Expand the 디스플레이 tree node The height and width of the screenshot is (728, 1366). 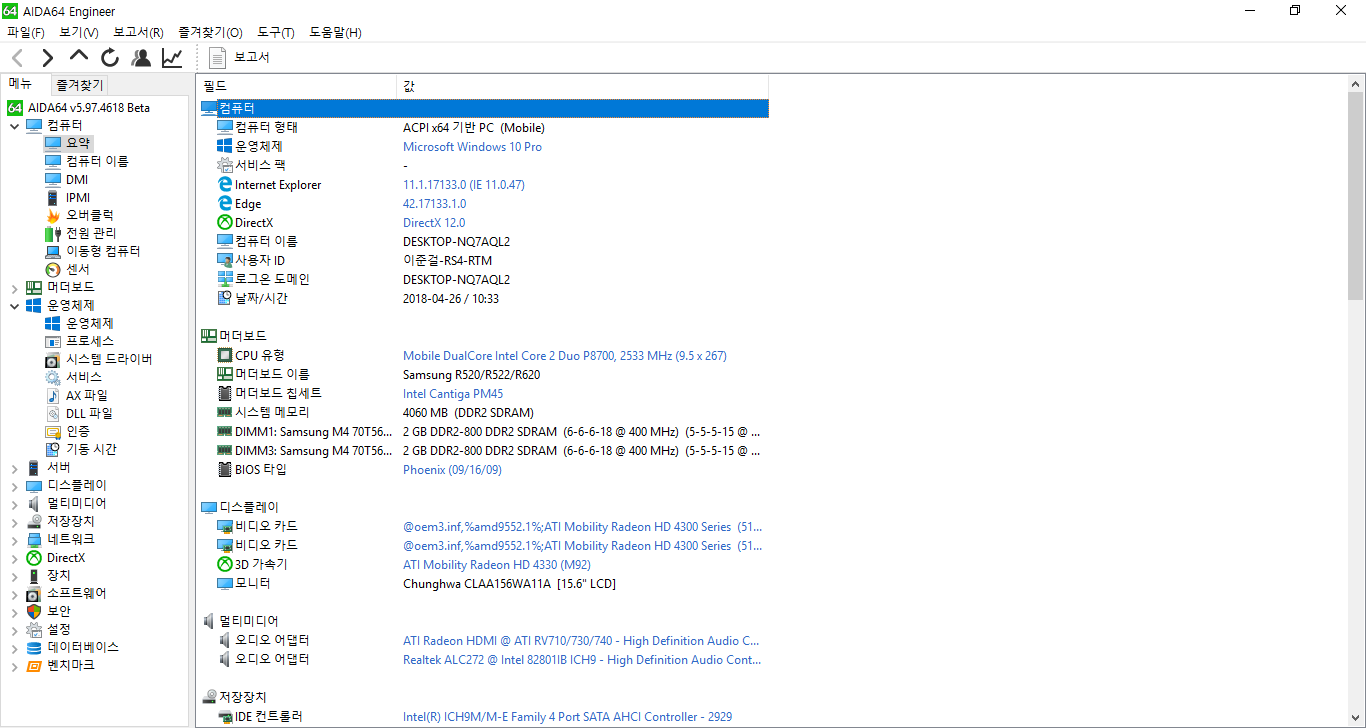pyautogui.click(x=14, y=486)
